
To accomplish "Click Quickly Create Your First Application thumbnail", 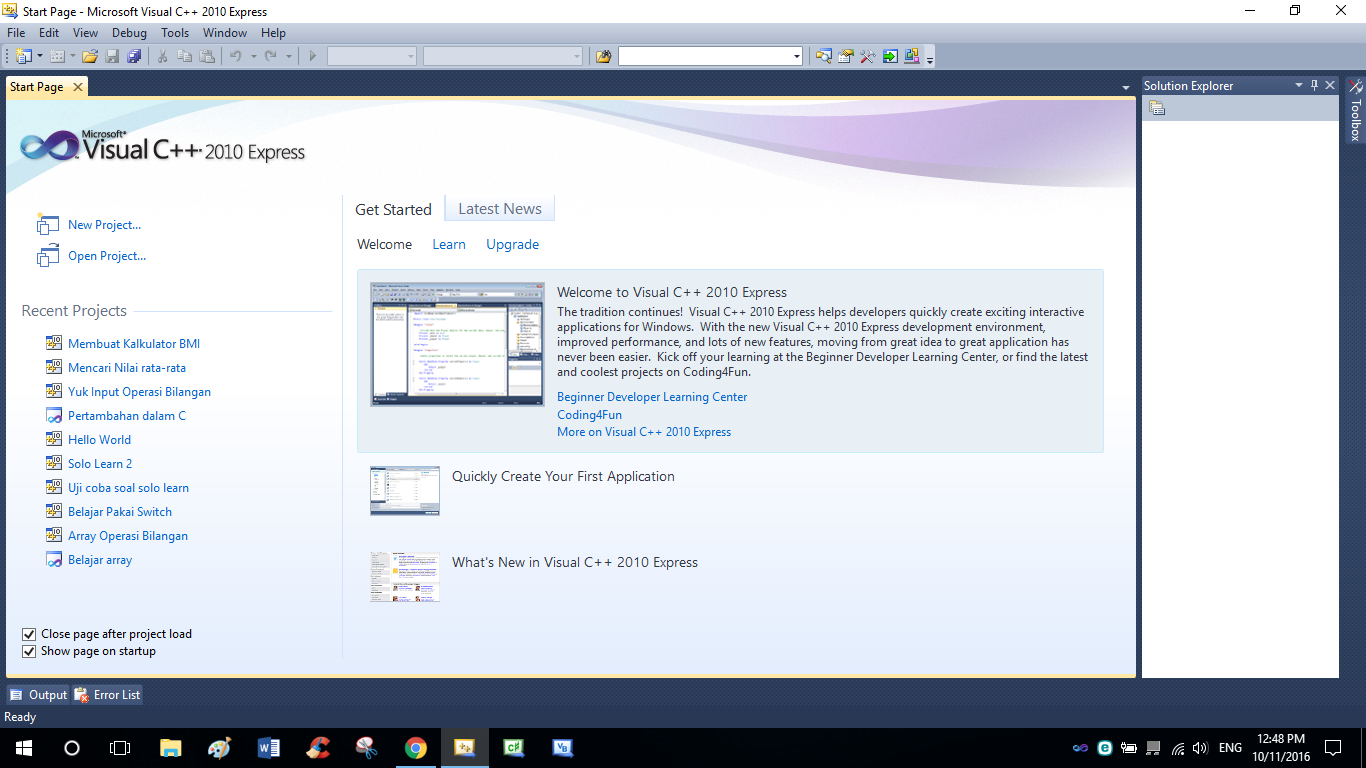I will [404, 490].
